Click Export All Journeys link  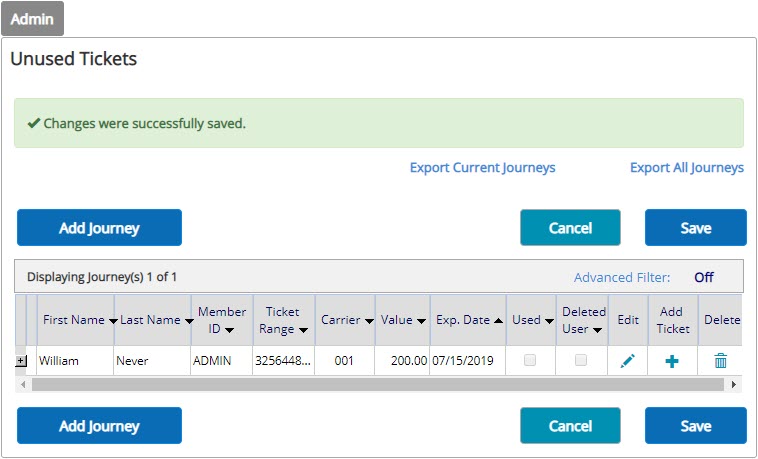[x=686, y=167]
